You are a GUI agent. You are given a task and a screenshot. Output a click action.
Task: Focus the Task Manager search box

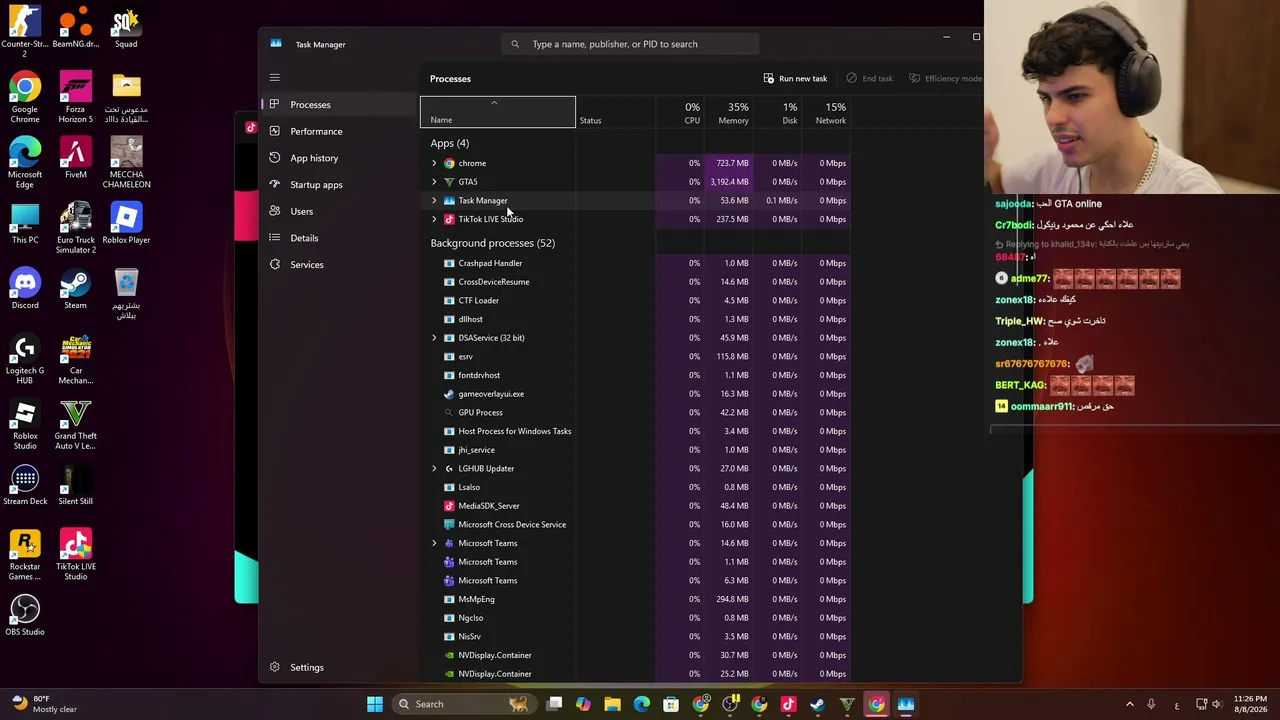630,44
